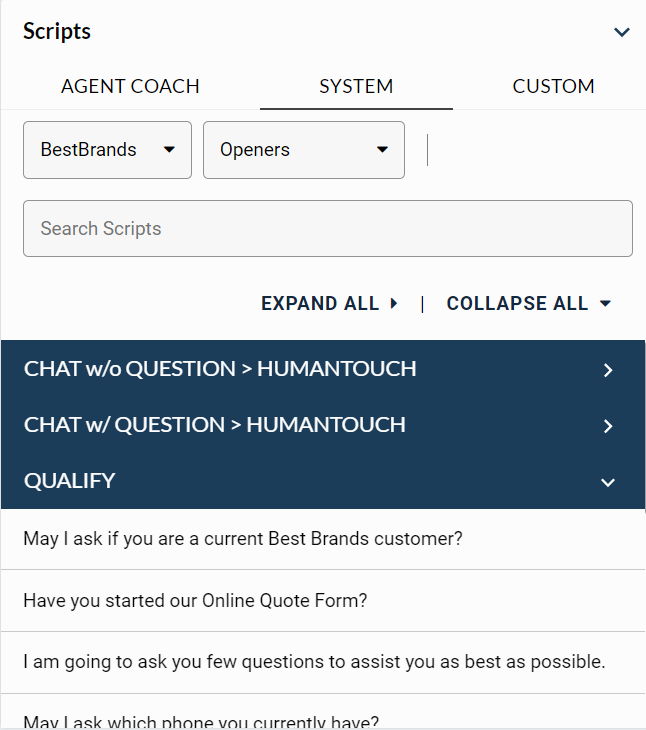This screenshot has width=646, height=730.
Task: Select the SYSTEM tab
Action: (356, 86)
